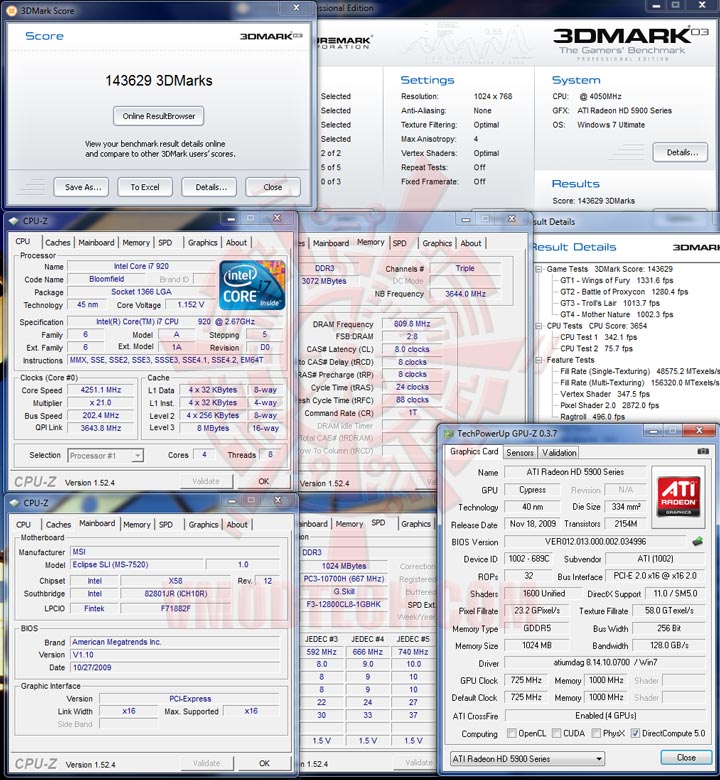This screenshot has width=720, height=780.
Task: Click the To Excel button
Action: (145, 187)
